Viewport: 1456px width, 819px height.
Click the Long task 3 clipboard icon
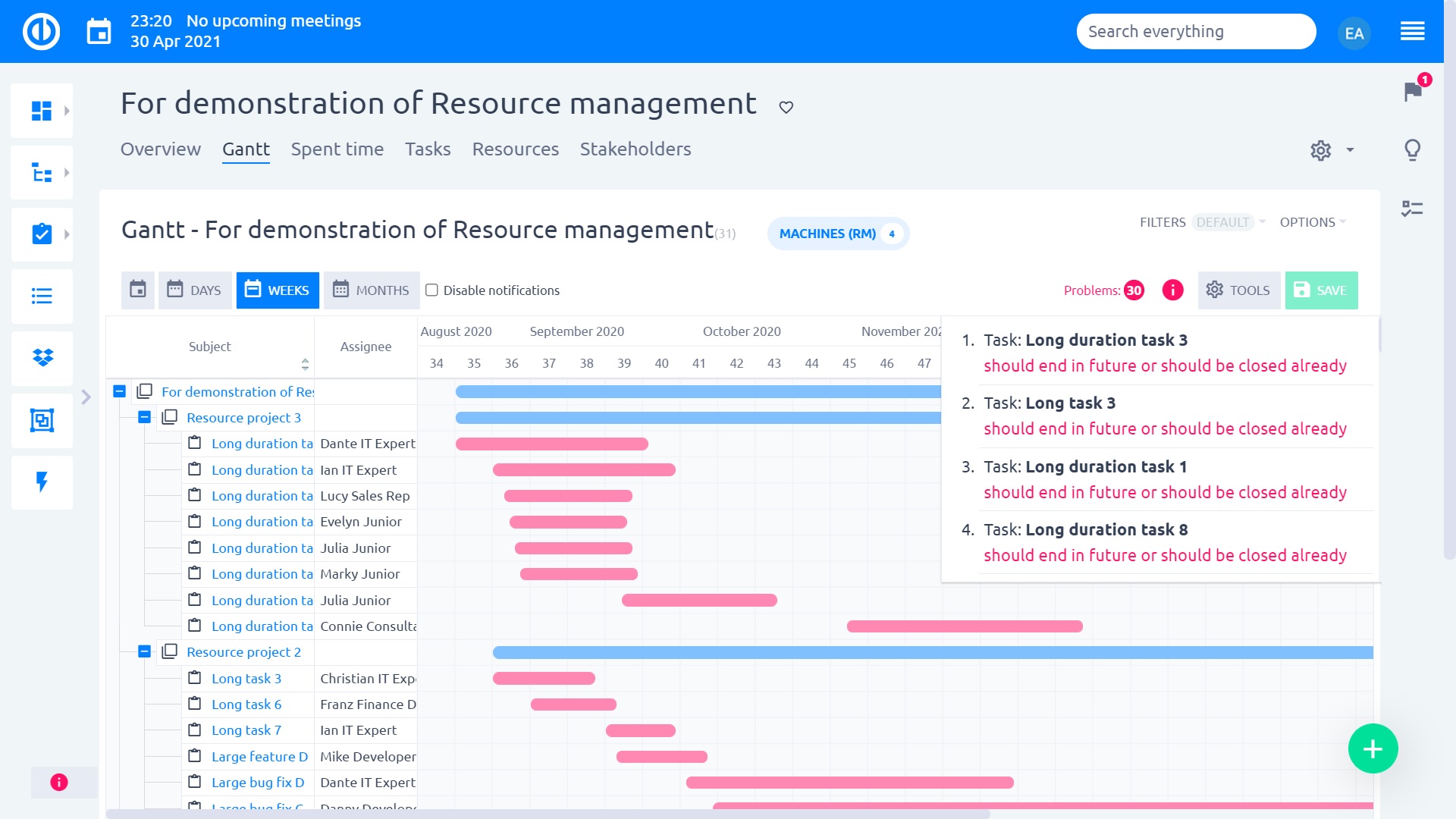pos(195,677)
